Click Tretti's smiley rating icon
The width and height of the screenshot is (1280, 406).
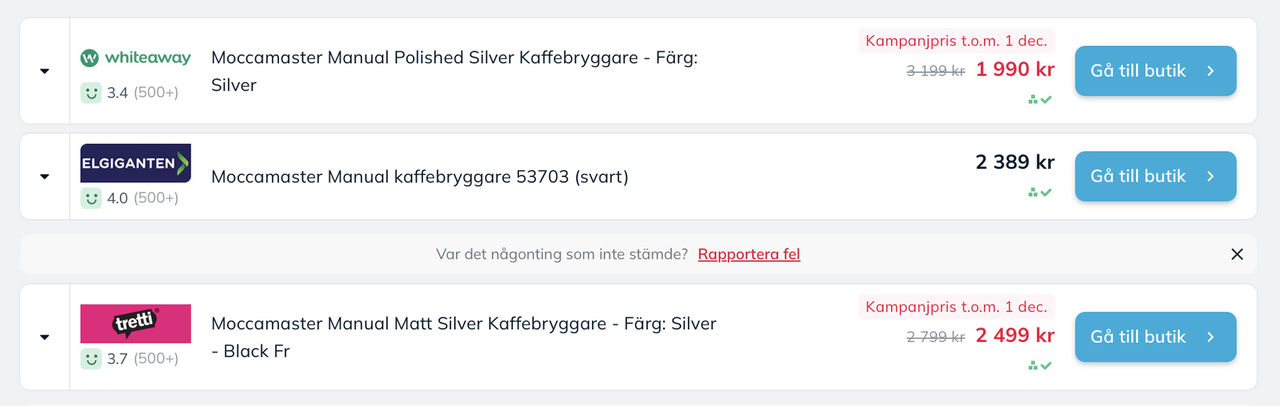[91, 358]
